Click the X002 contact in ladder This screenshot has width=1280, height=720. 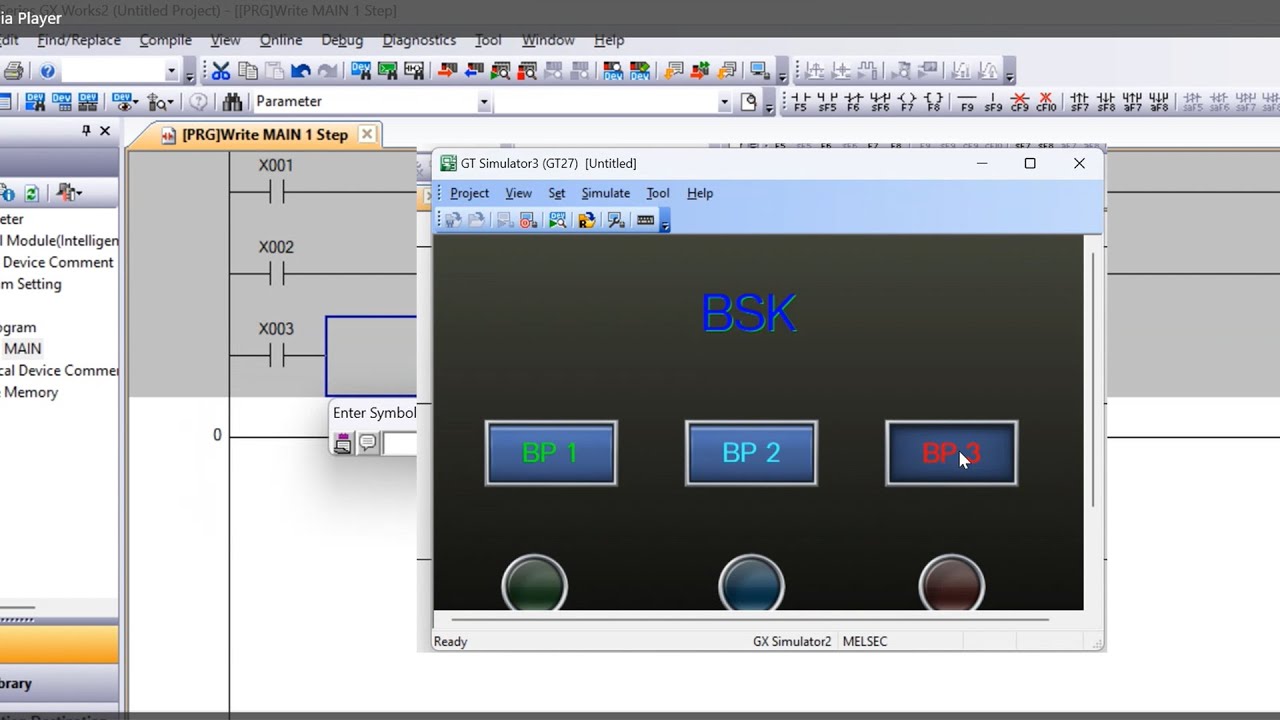(x=276, y=273)
